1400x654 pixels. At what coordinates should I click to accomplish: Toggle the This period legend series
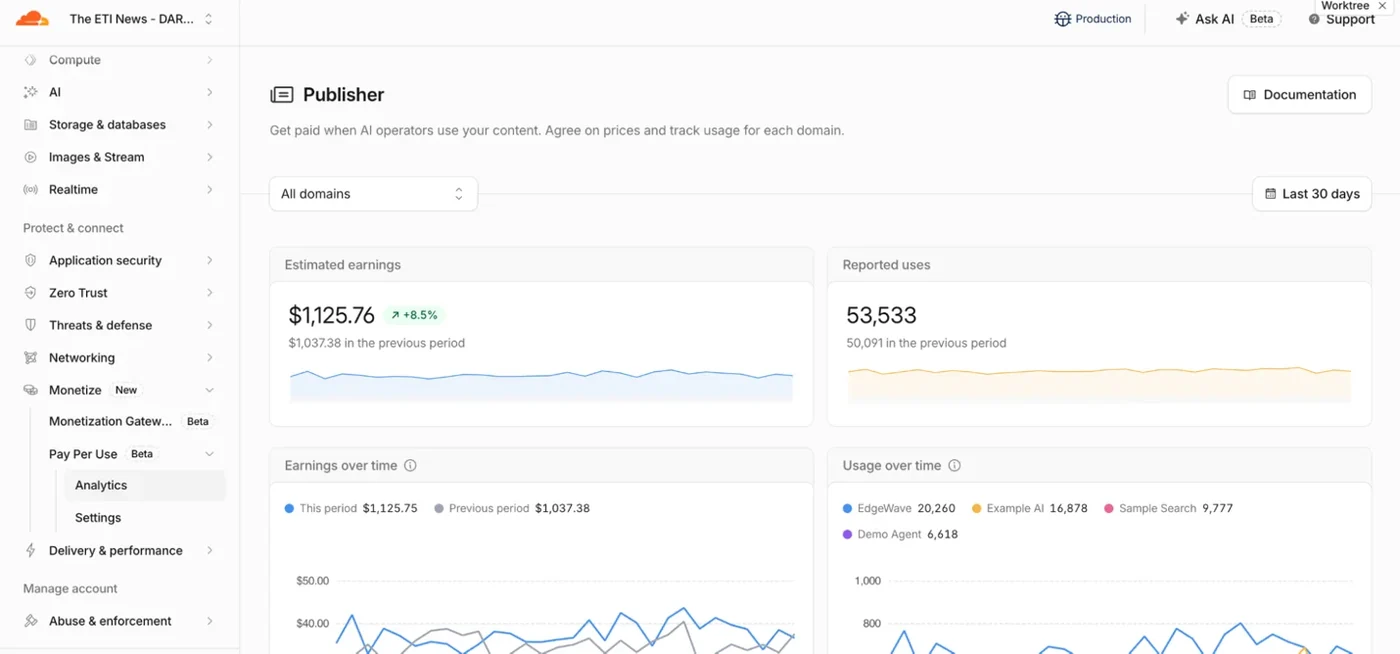coord(350,508)
